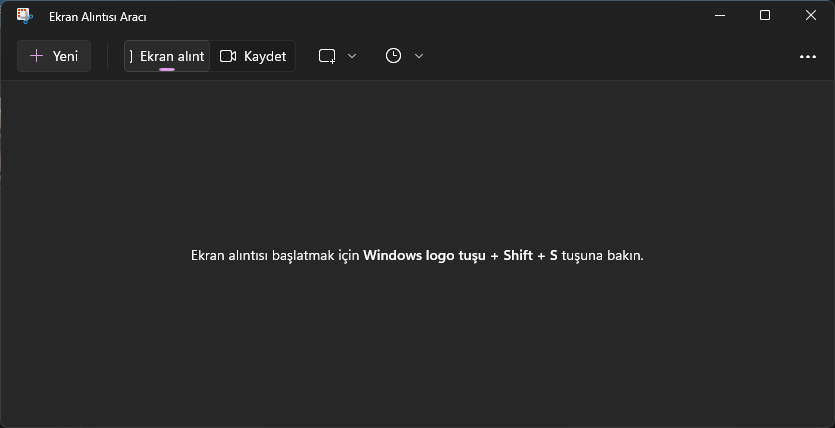Expand the delay timer dropdown arrow
Screen dimensions: 835x428
(419, 56)
